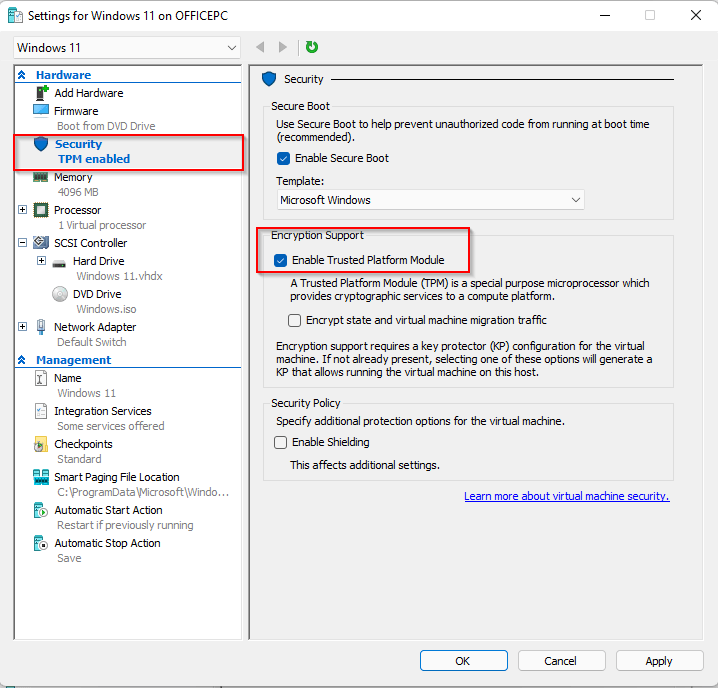Click the Apply button
Screen dimensions: 718x688
click(x=658, y=661)
